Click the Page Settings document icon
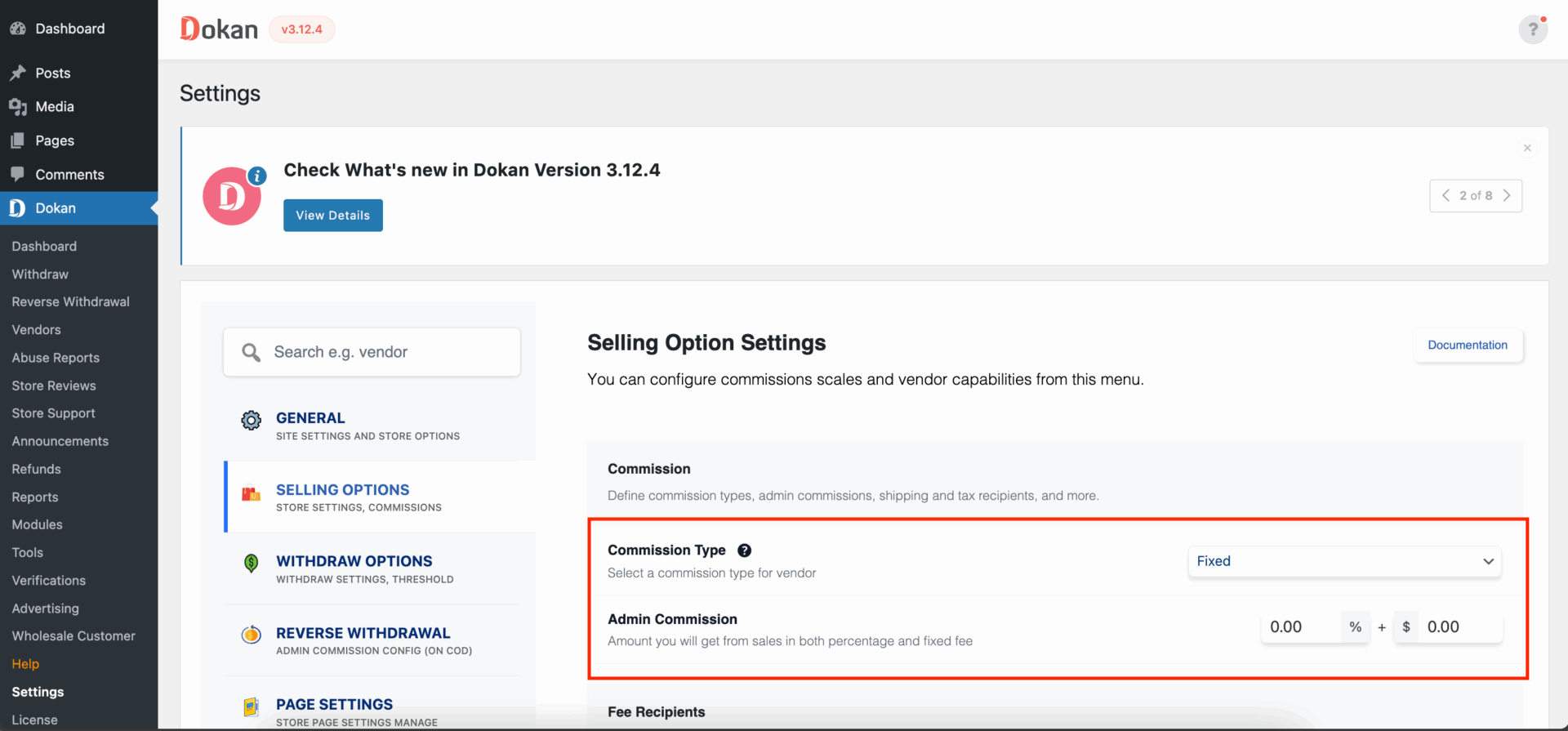Viewport: 1568px width, 731px height. tap(252, 706)
